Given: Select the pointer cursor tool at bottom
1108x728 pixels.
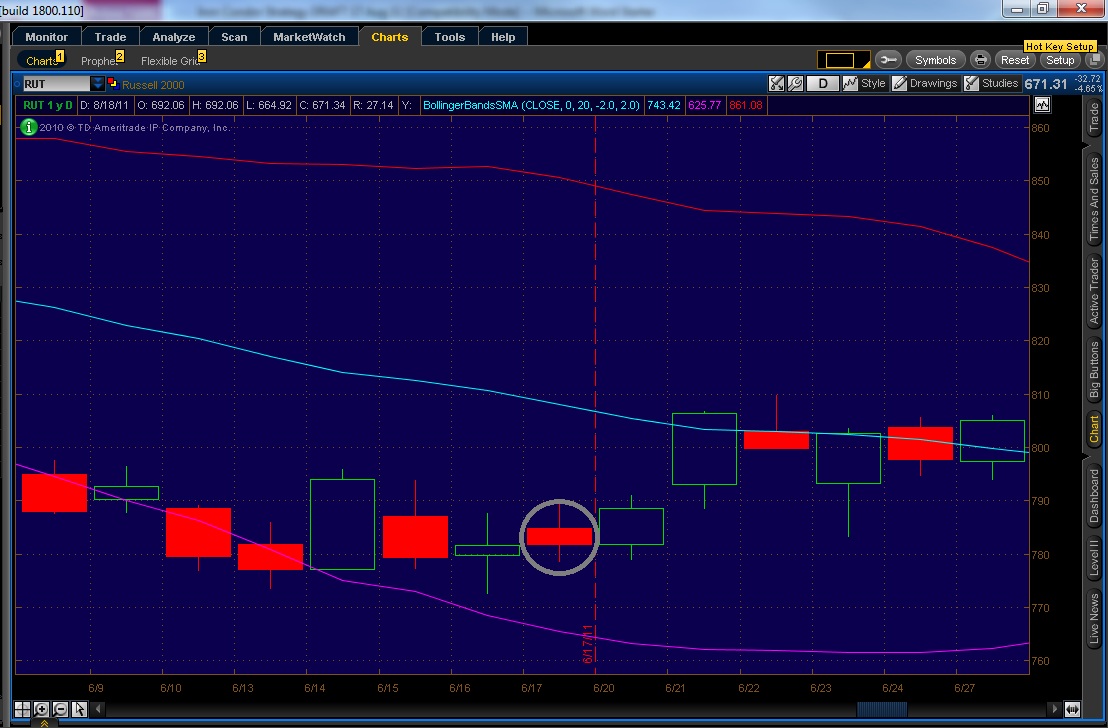Looking at the screenshot, I should pyautogui.click(x=79, y=710).
